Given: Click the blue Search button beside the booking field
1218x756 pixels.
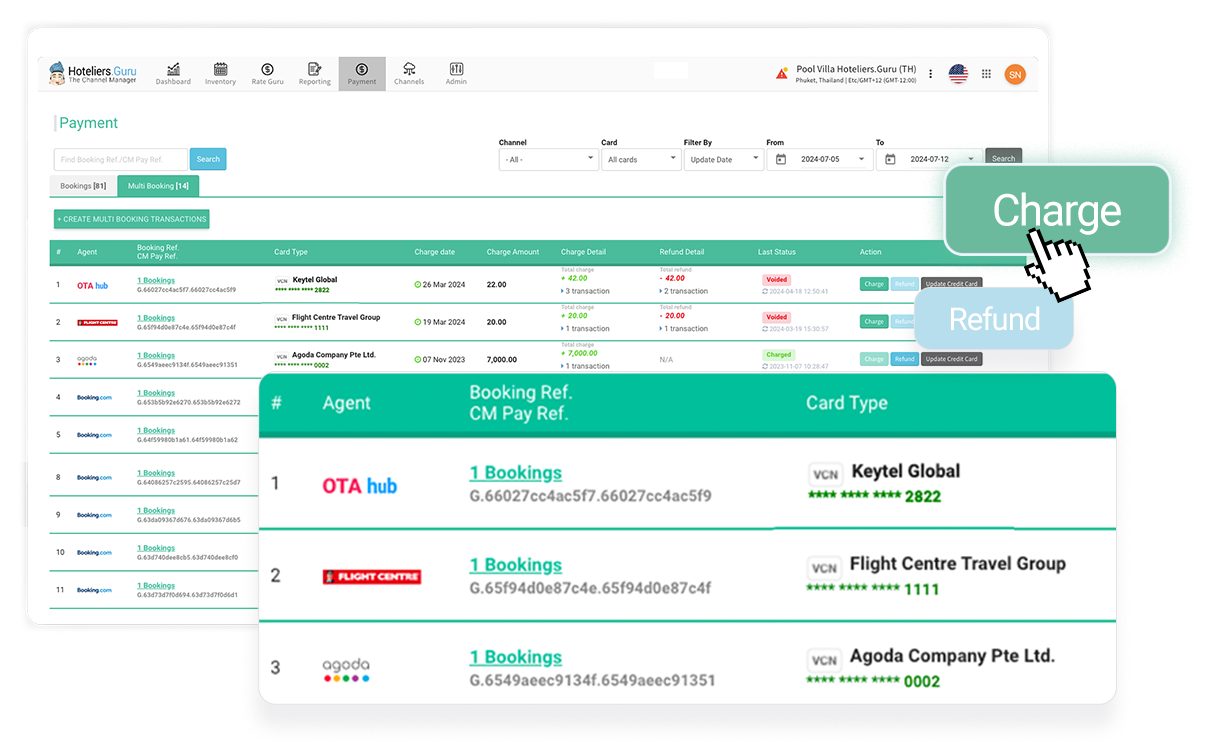Looking at the screenshot, I should point(208,159).
